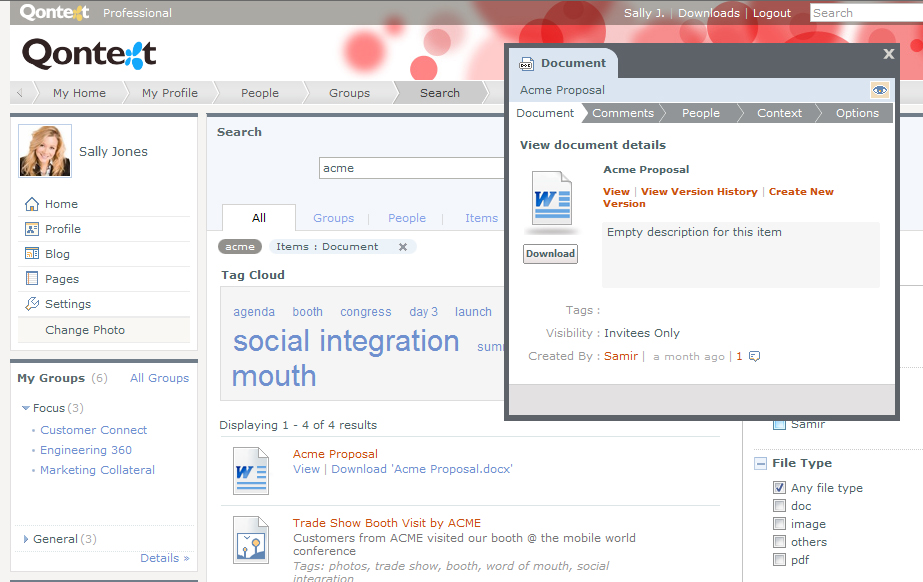Screen dimensions: 923x582
Task: Toggle the watch eye icon for Acme Proposal
Action: (x=879, y=90)
